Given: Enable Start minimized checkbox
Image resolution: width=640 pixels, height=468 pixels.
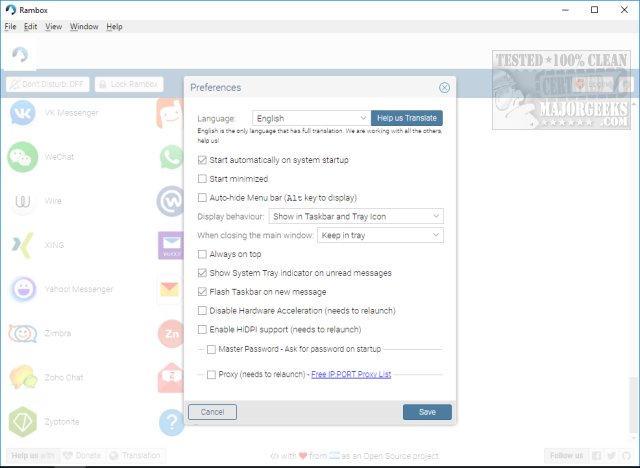Looking at the screenshot, I should point(202,179).
